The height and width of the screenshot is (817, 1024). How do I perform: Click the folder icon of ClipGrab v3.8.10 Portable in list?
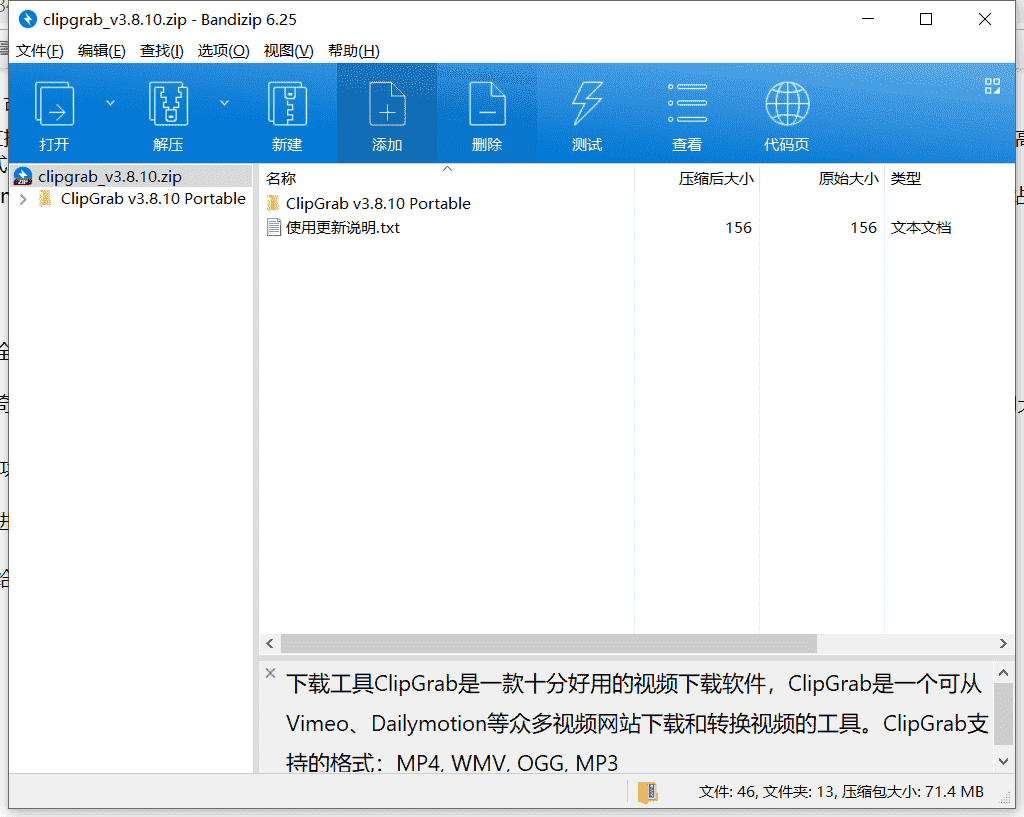pyautogui.click(x=273, y=203)
